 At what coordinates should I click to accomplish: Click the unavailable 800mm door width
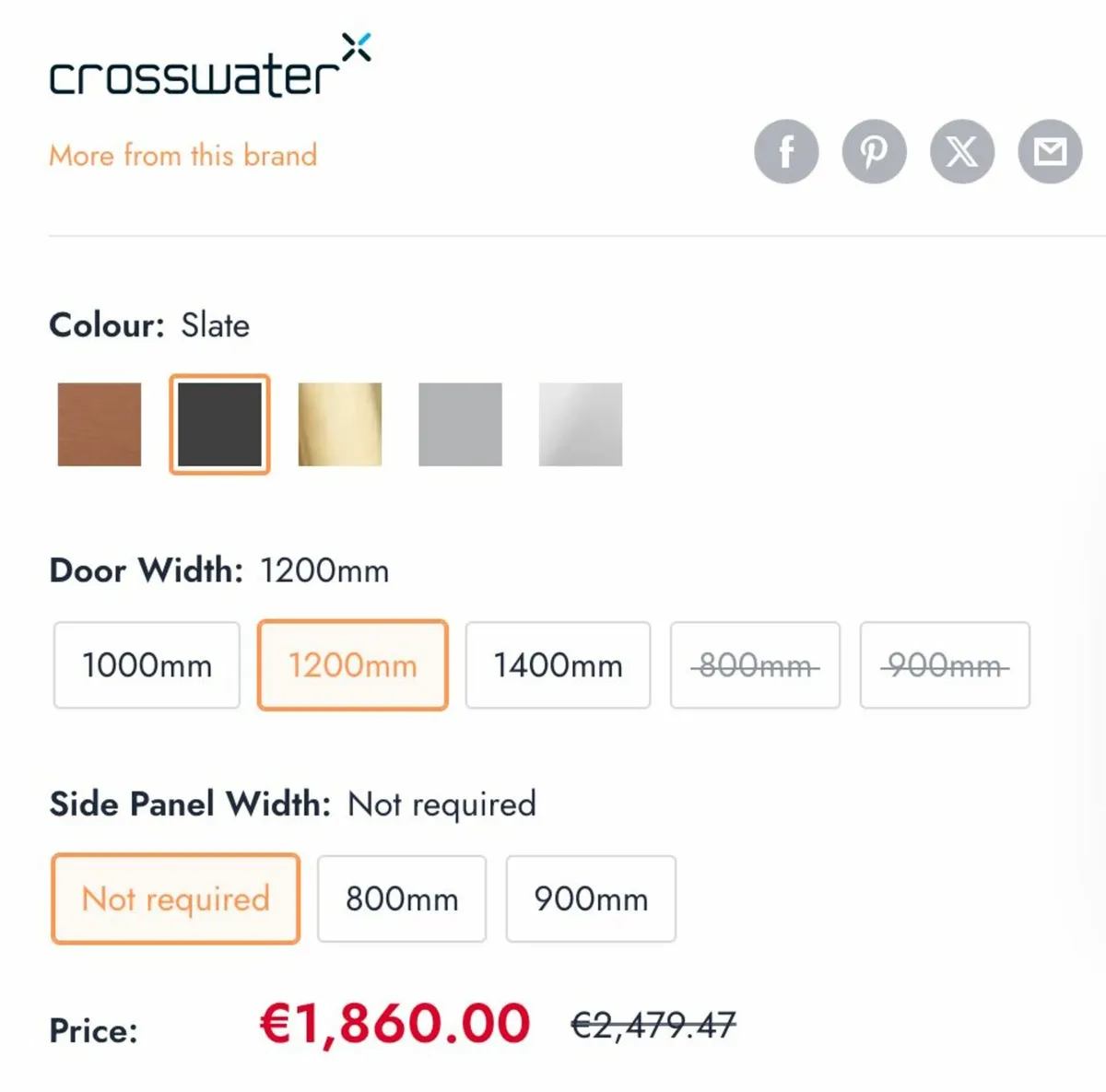(x=755, y=665)
